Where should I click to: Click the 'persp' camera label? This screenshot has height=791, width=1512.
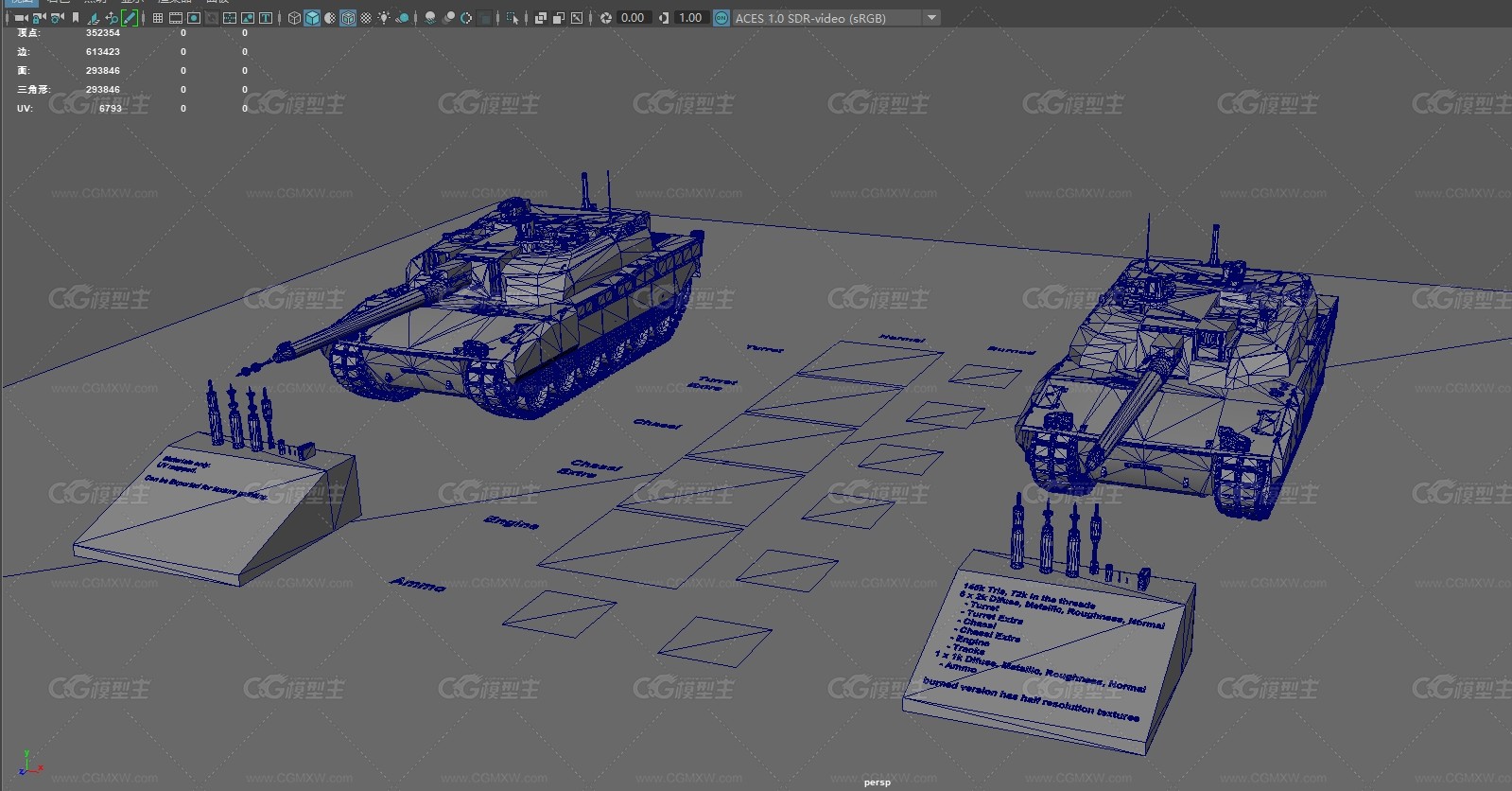tap(877, 782)
